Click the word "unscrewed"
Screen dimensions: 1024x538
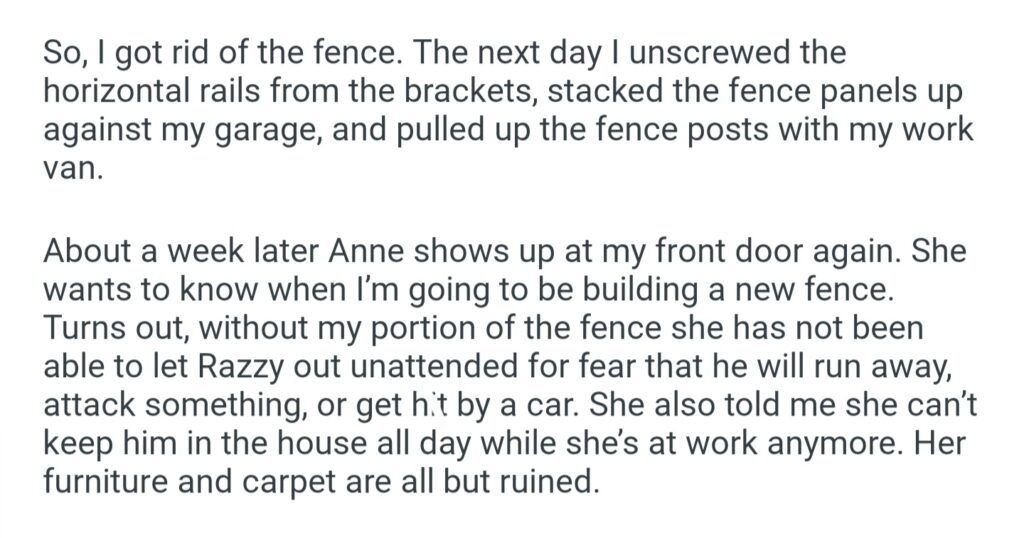760,51
